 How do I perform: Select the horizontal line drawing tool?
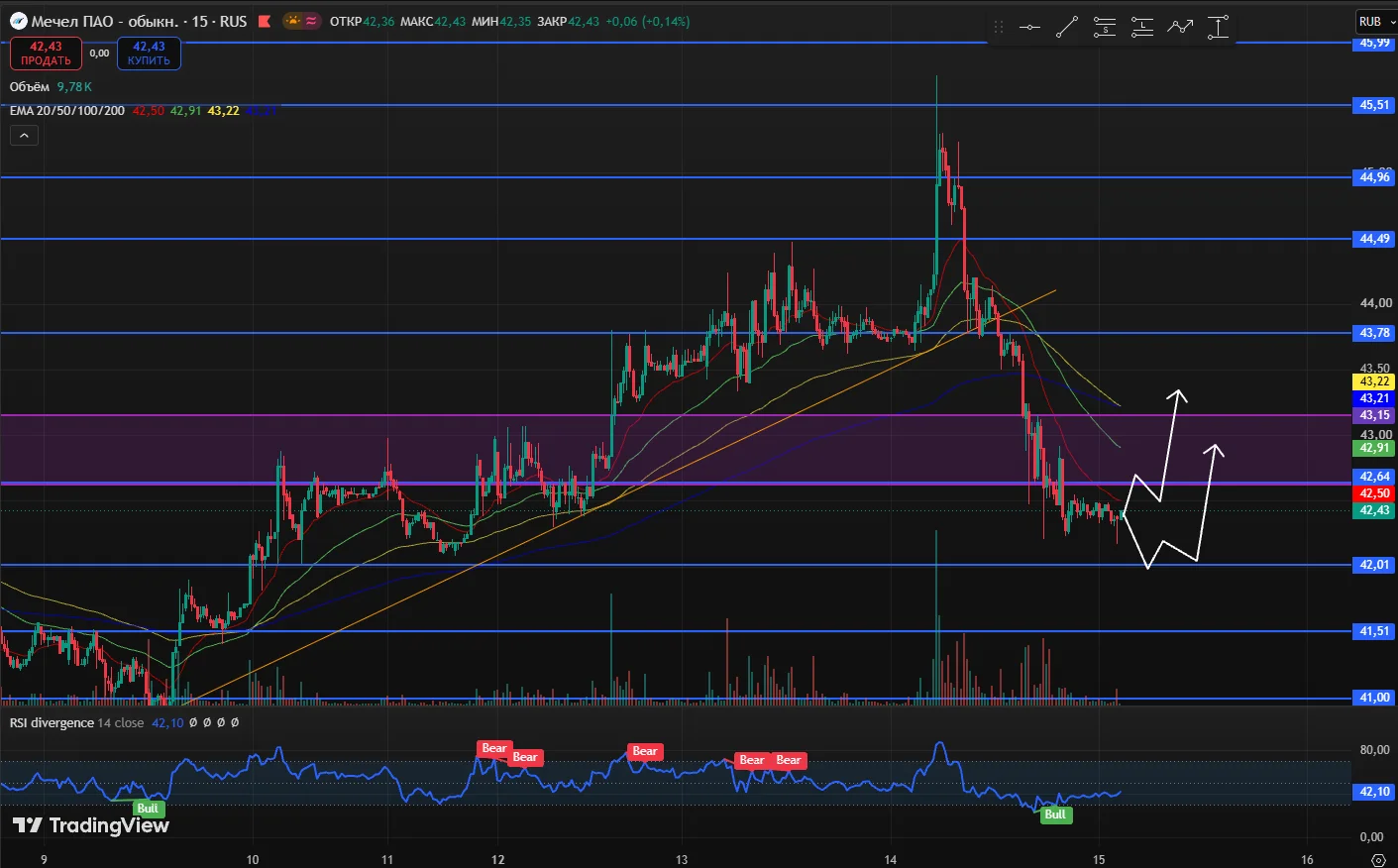tap(1029, 28)
